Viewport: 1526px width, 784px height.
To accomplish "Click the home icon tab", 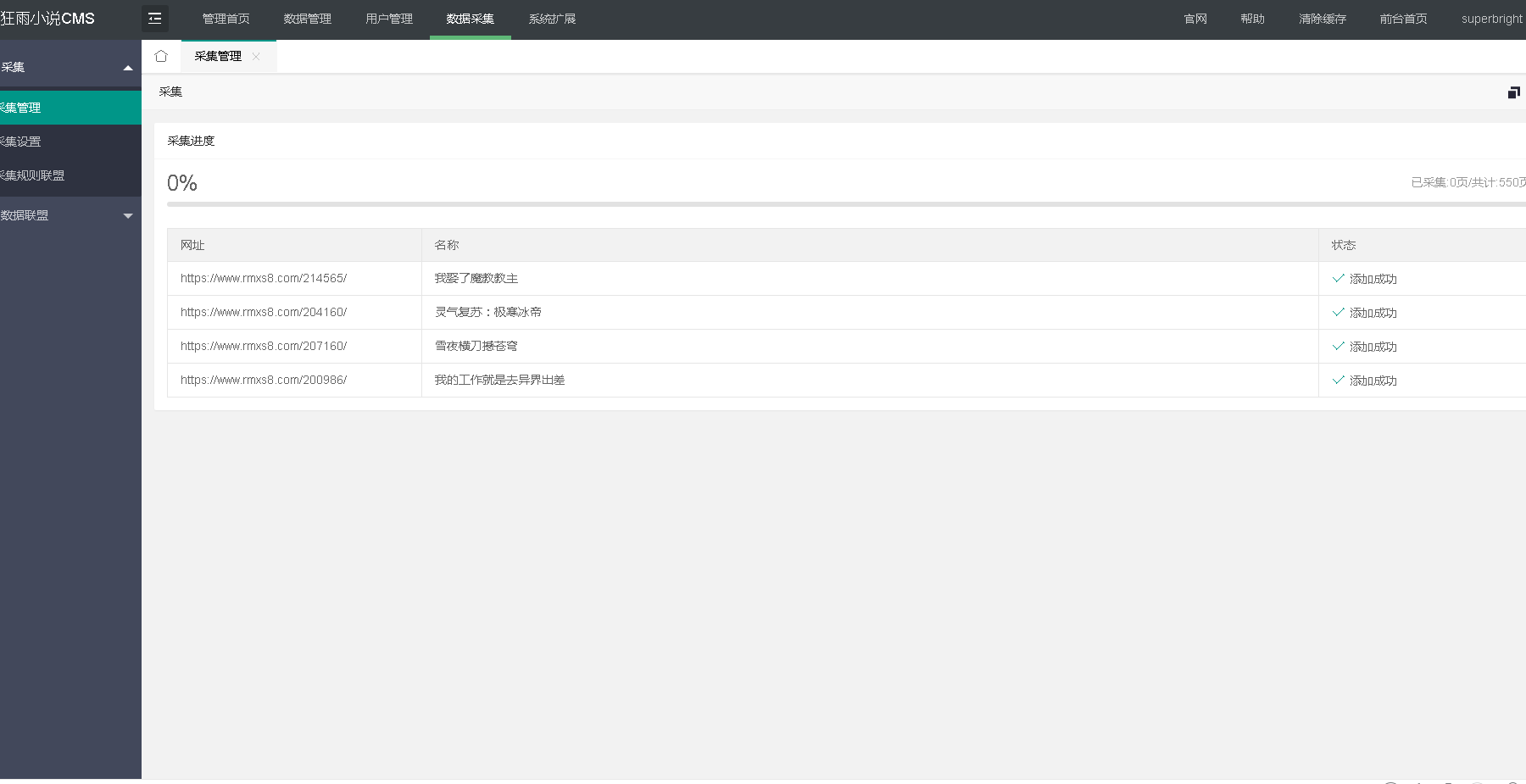I will click(161, 56).
